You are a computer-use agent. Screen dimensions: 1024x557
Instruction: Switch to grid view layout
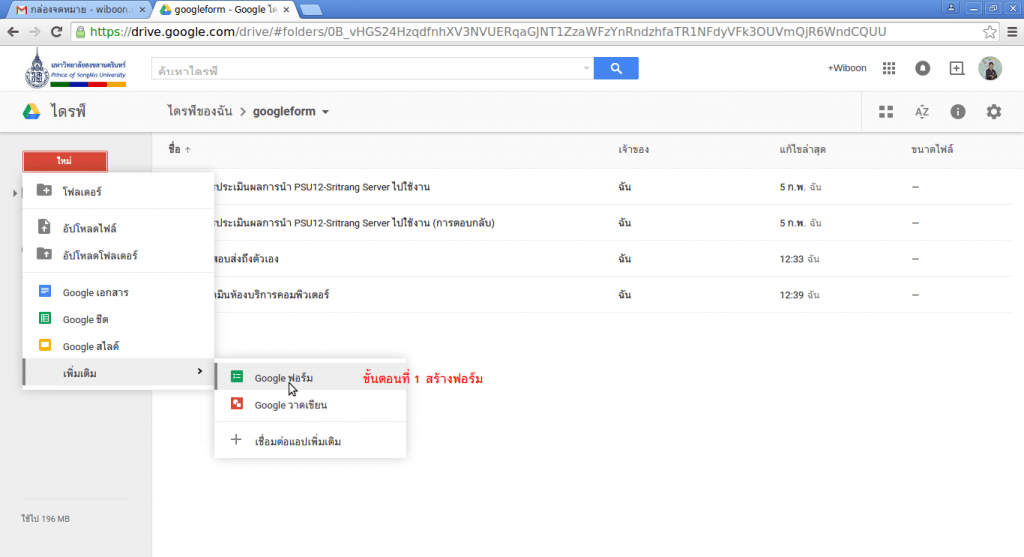click(x=886, y=112)
